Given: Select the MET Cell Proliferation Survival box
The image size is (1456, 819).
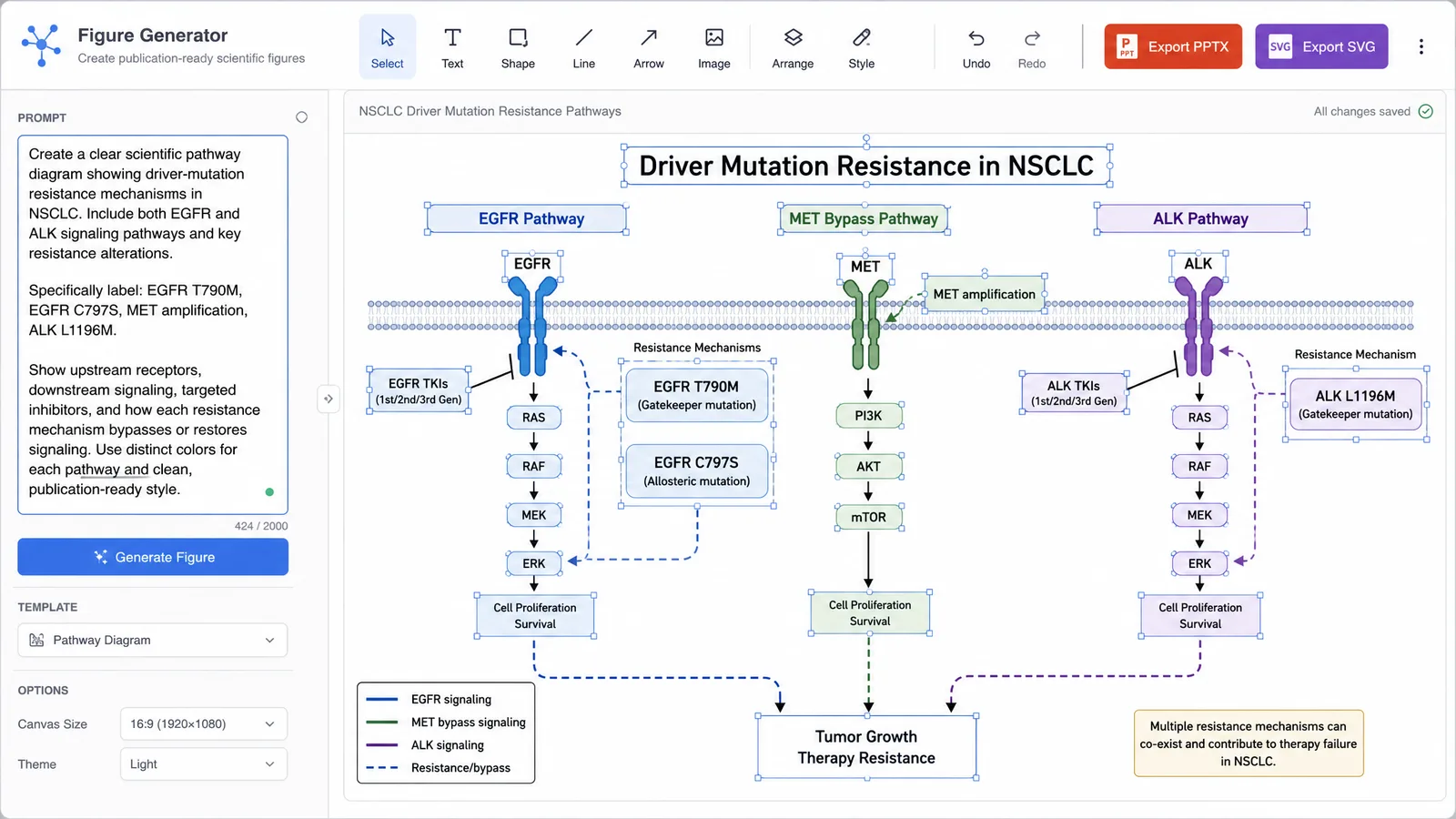Looking at the screenshot, I should pos(870,612).
